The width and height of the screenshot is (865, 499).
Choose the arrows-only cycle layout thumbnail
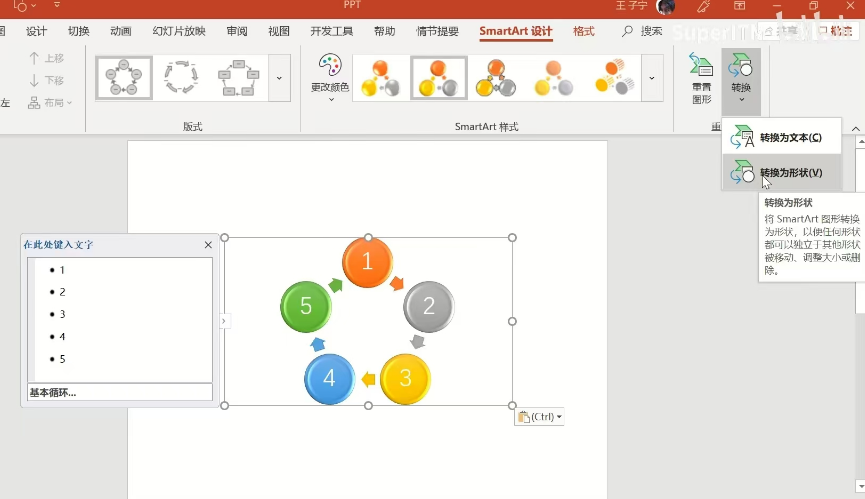point(181,78)
